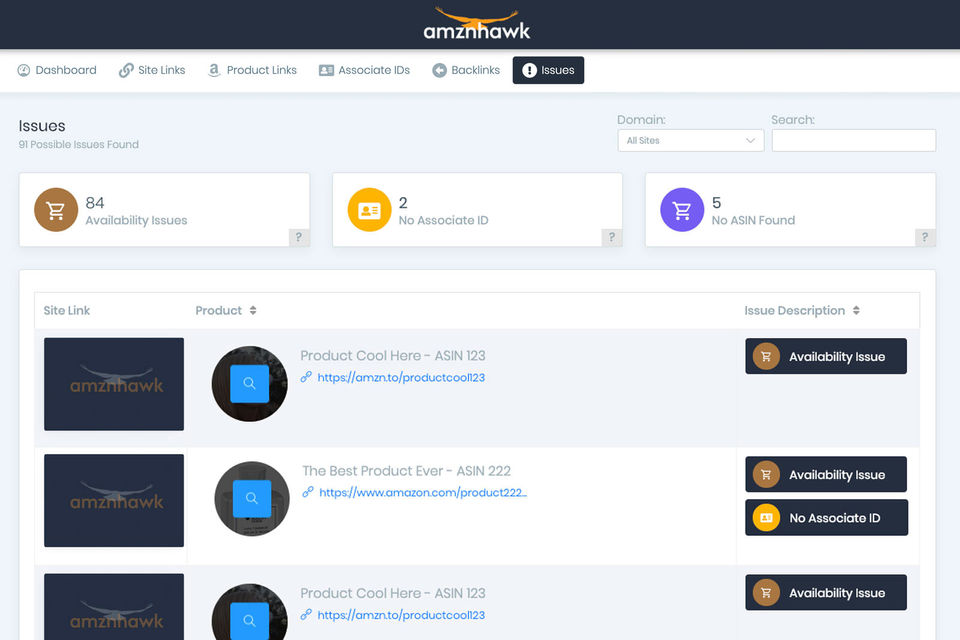The height and width of the screenshot is (640, 960).
Task: Switch to the Backlinks tab
Action: click(466, 70)
